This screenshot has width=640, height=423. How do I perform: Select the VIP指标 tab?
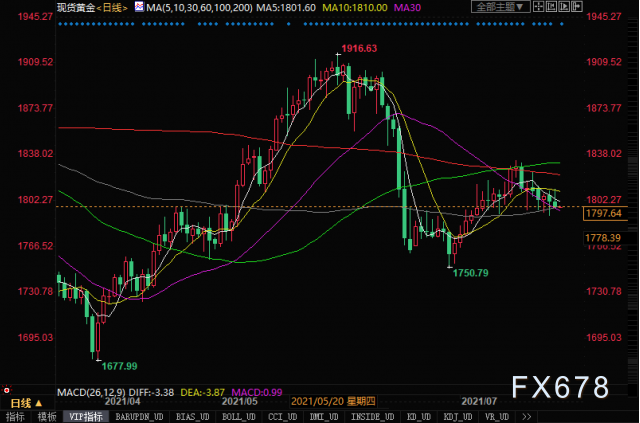(x=86, y=417)
